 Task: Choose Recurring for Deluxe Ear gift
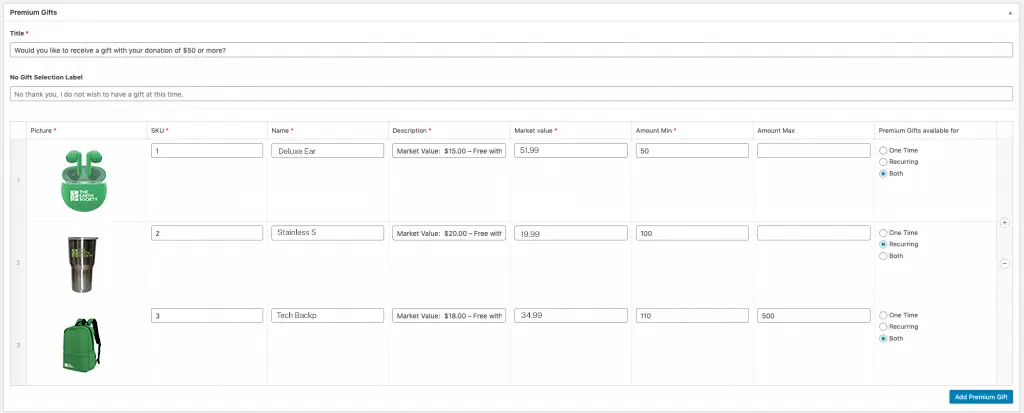pos(882,161)
